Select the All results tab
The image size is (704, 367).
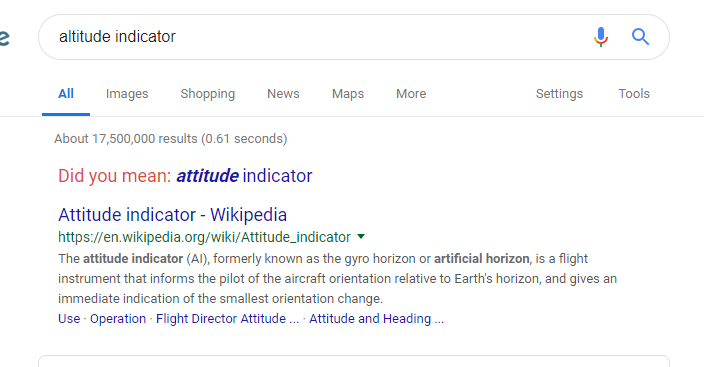[66, 93]
